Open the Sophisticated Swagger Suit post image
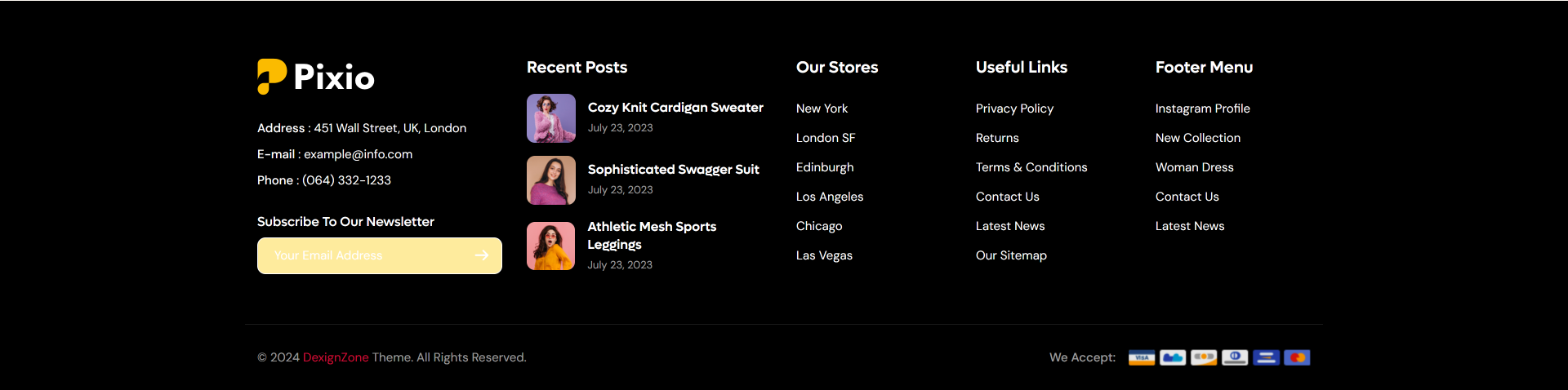 (551, 180)
